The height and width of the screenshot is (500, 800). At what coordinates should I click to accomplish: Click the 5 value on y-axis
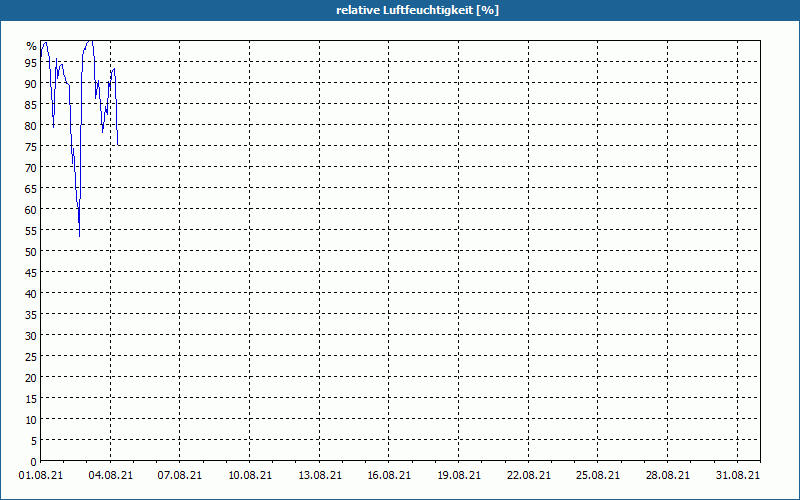(x=34, y=440)
